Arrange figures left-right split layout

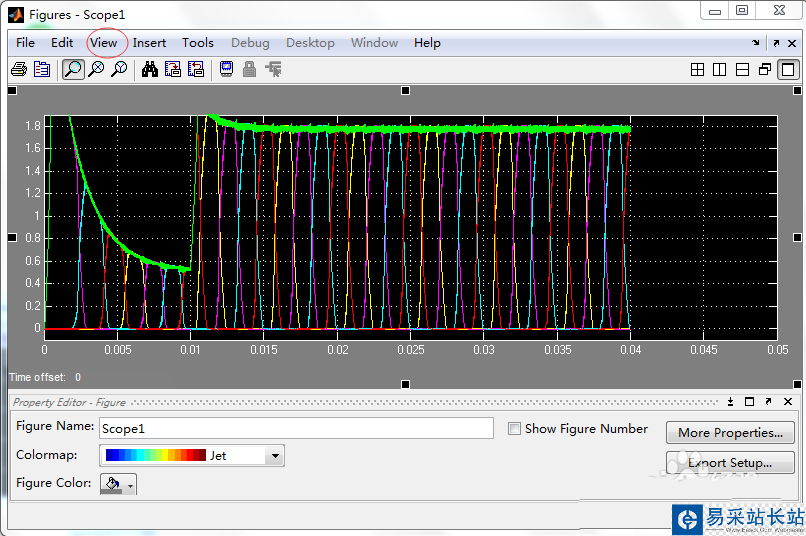click(x=720, y=69)
